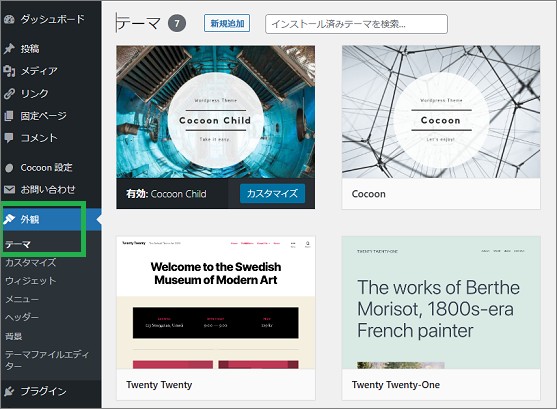Go to the メニュー submenu item
The width and height of the screenshot is (557, 409).
(x=22, y=299)
